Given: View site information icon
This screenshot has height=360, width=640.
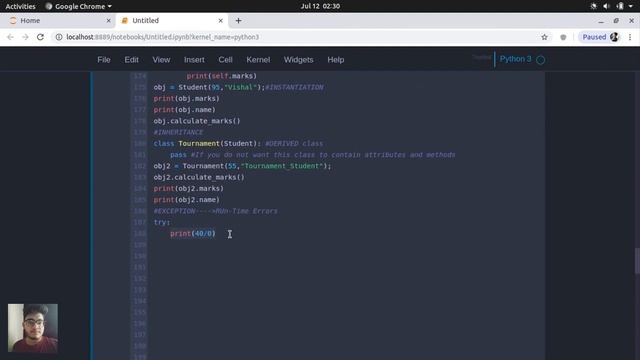Looking at the screenshot, I should 59,37.
